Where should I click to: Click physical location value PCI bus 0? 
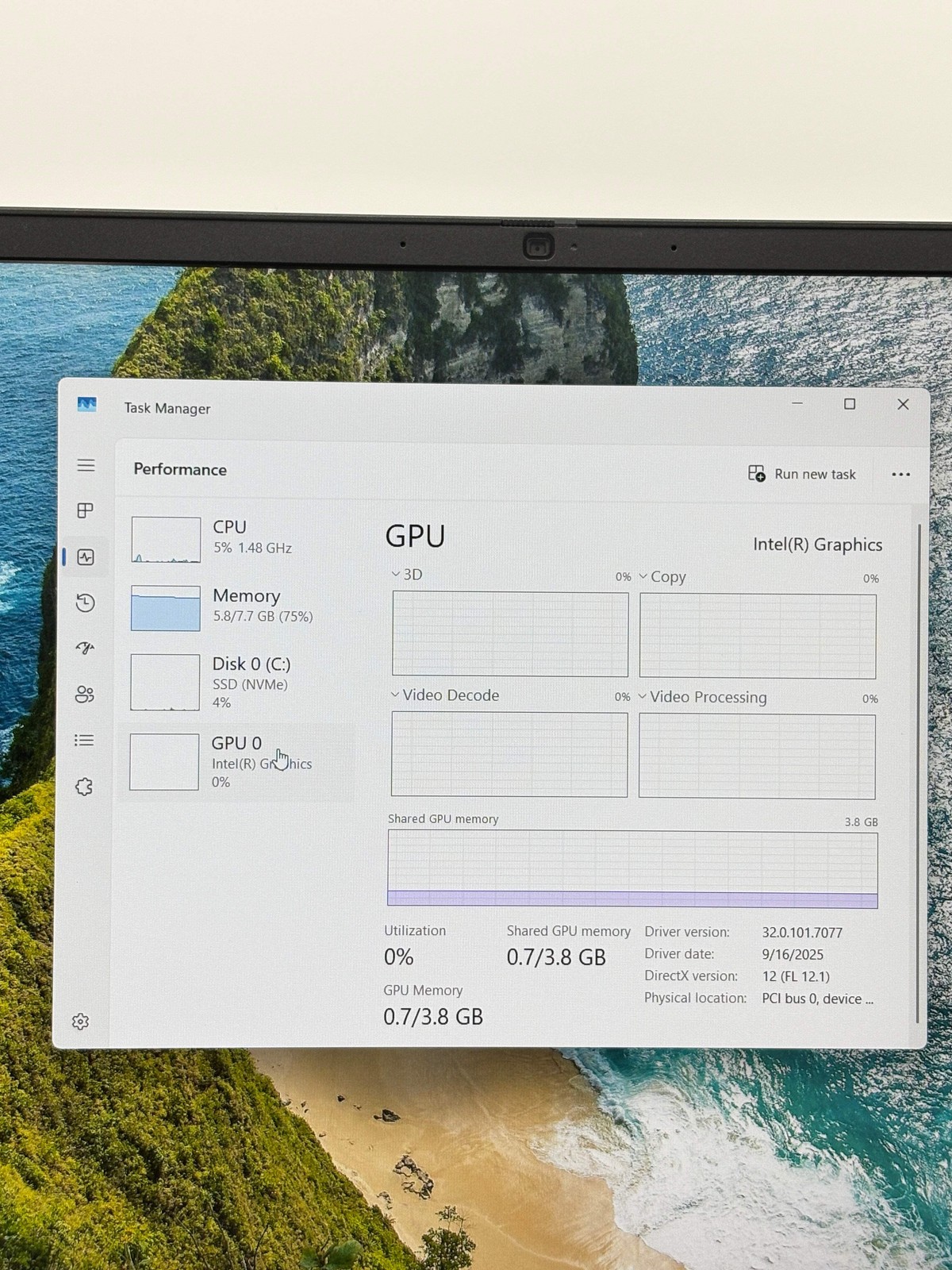pyautogui.click(x=817, y=999)
